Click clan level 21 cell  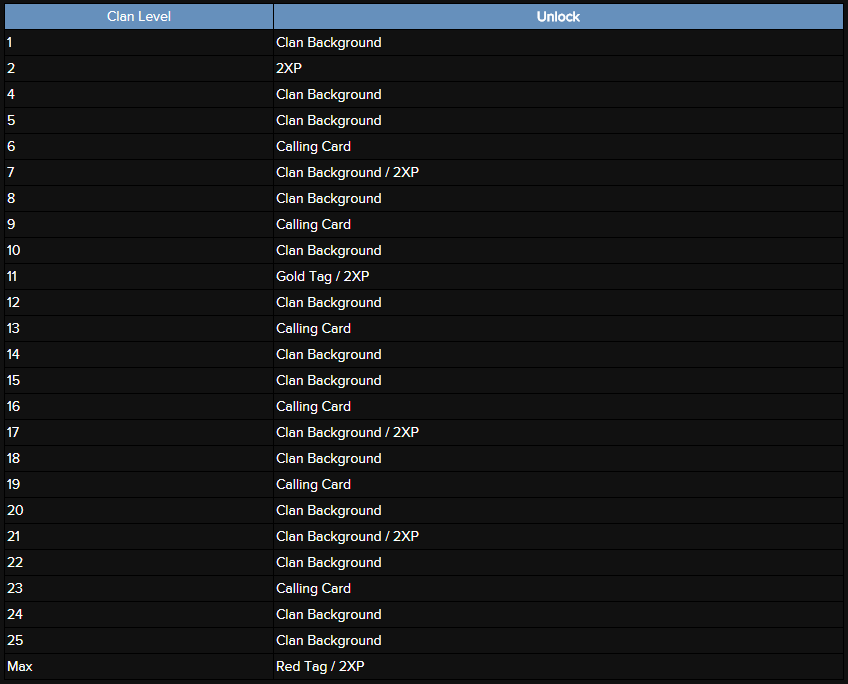139,536
